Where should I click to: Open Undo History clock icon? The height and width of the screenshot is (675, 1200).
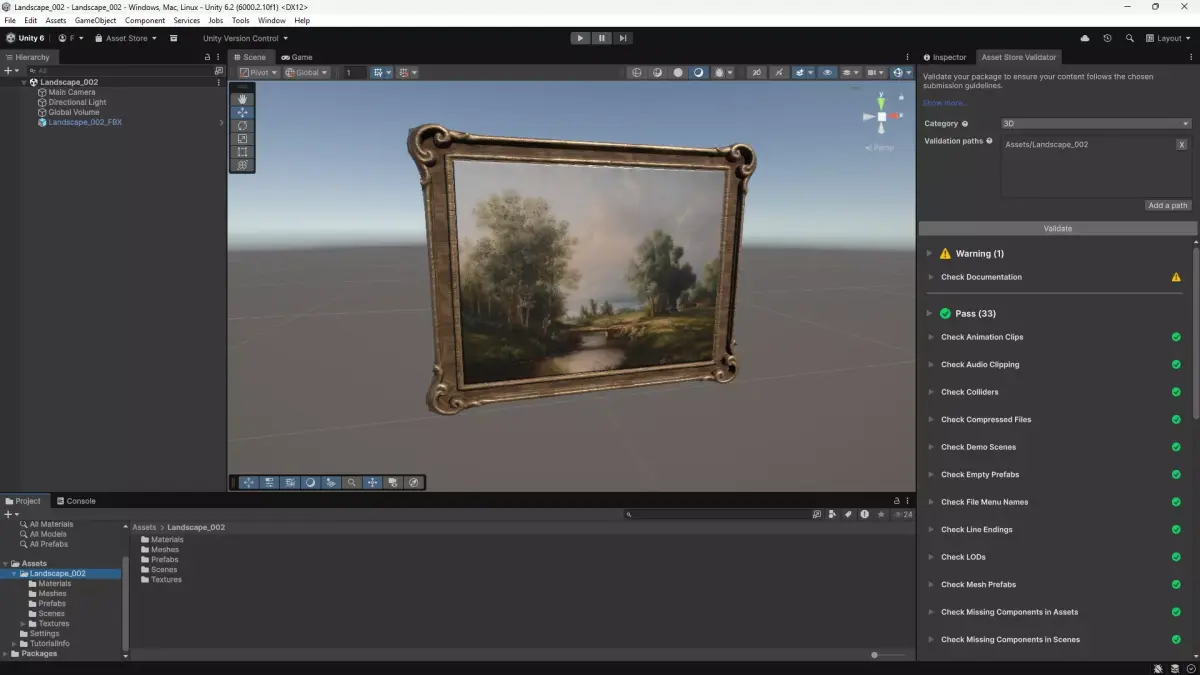pos(1107,38)
